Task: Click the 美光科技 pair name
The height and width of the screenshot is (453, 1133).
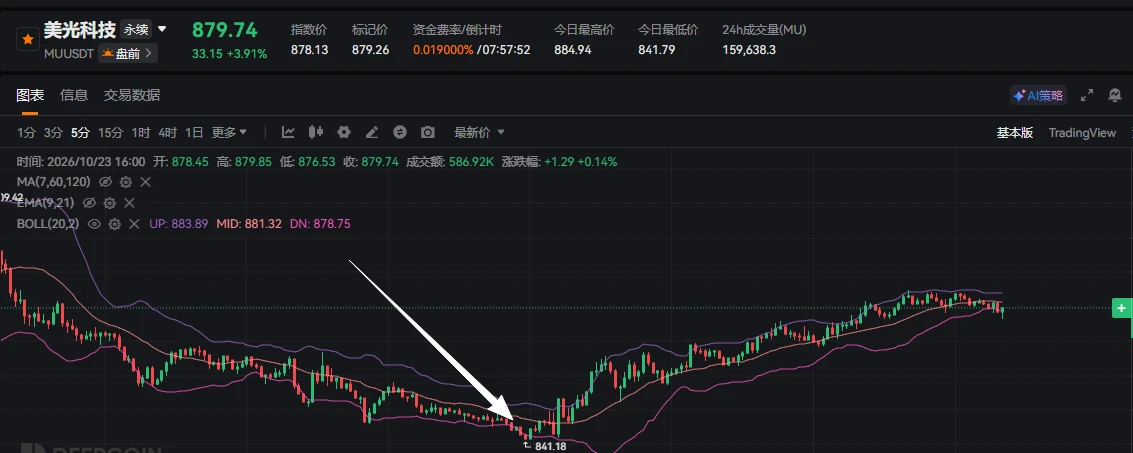Action: 79,30
